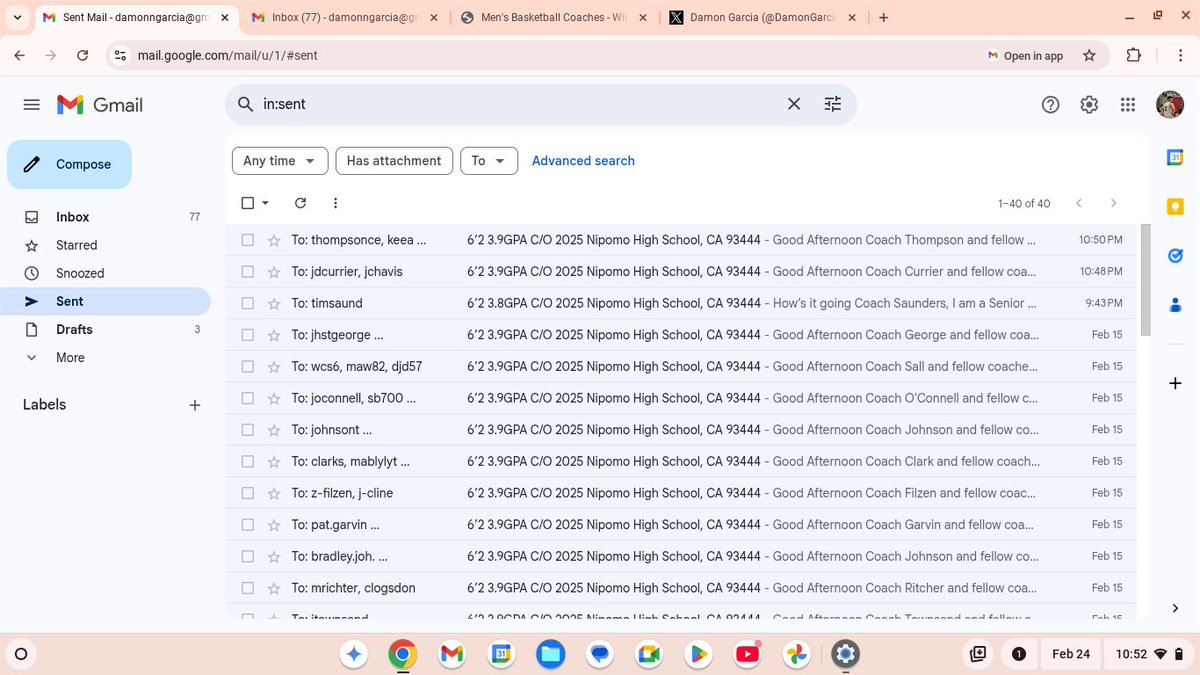Click the address bar URL

click(228, 56)
